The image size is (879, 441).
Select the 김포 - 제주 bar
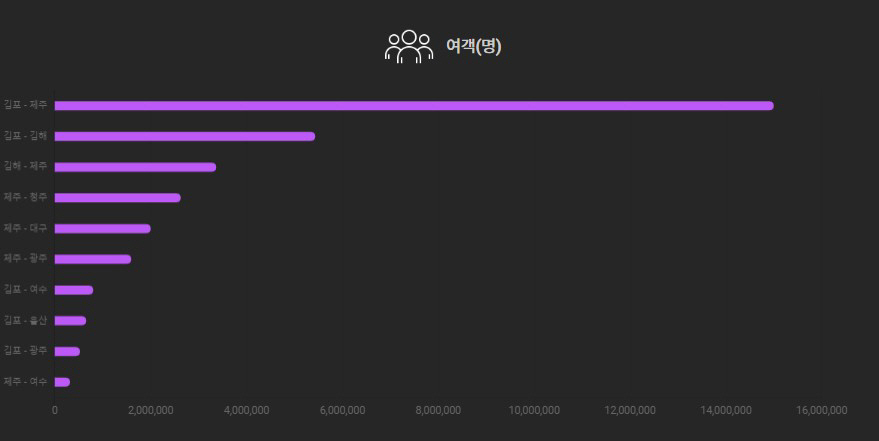(x=413, y=105)
